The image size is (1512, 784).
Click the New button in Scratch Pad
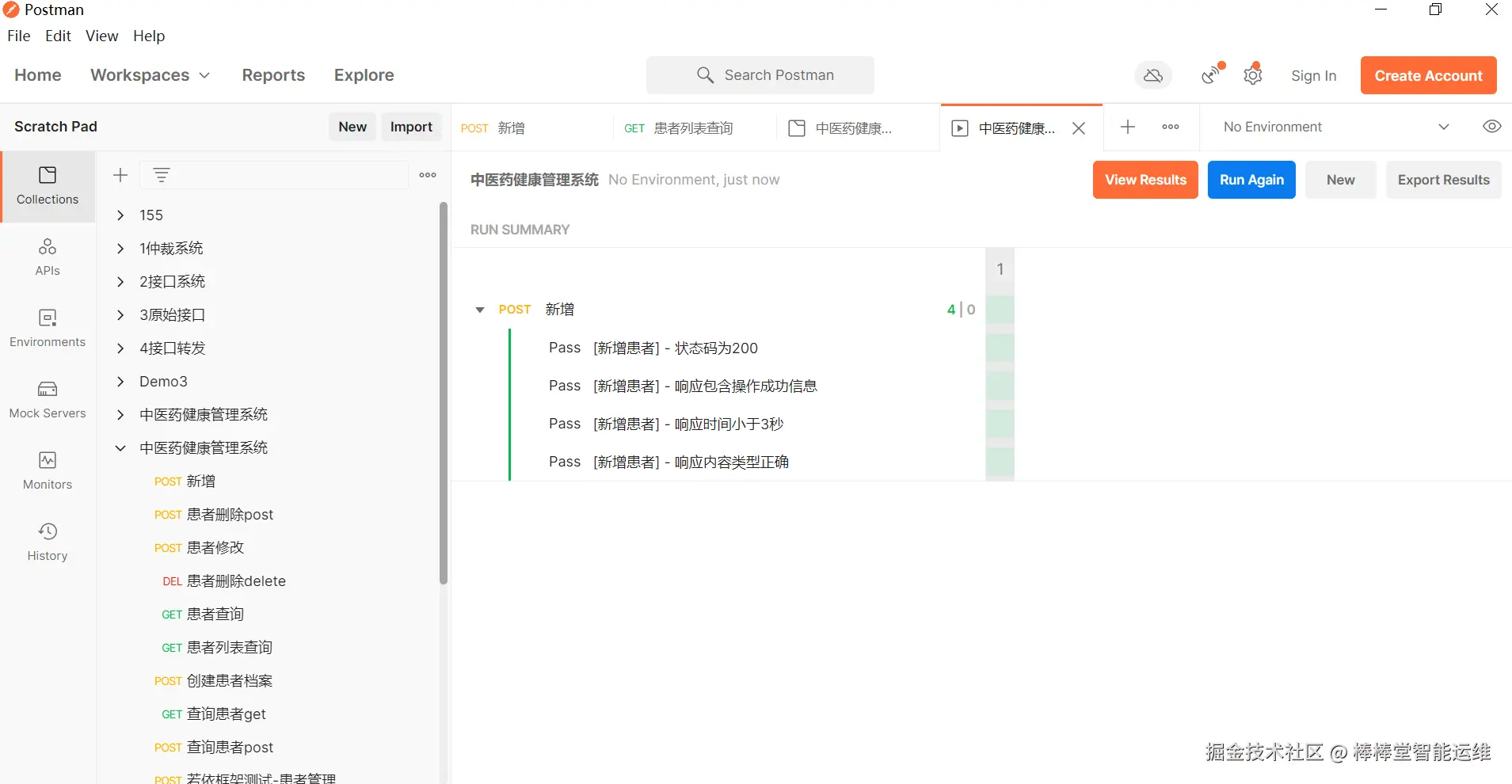pos(352,127)
